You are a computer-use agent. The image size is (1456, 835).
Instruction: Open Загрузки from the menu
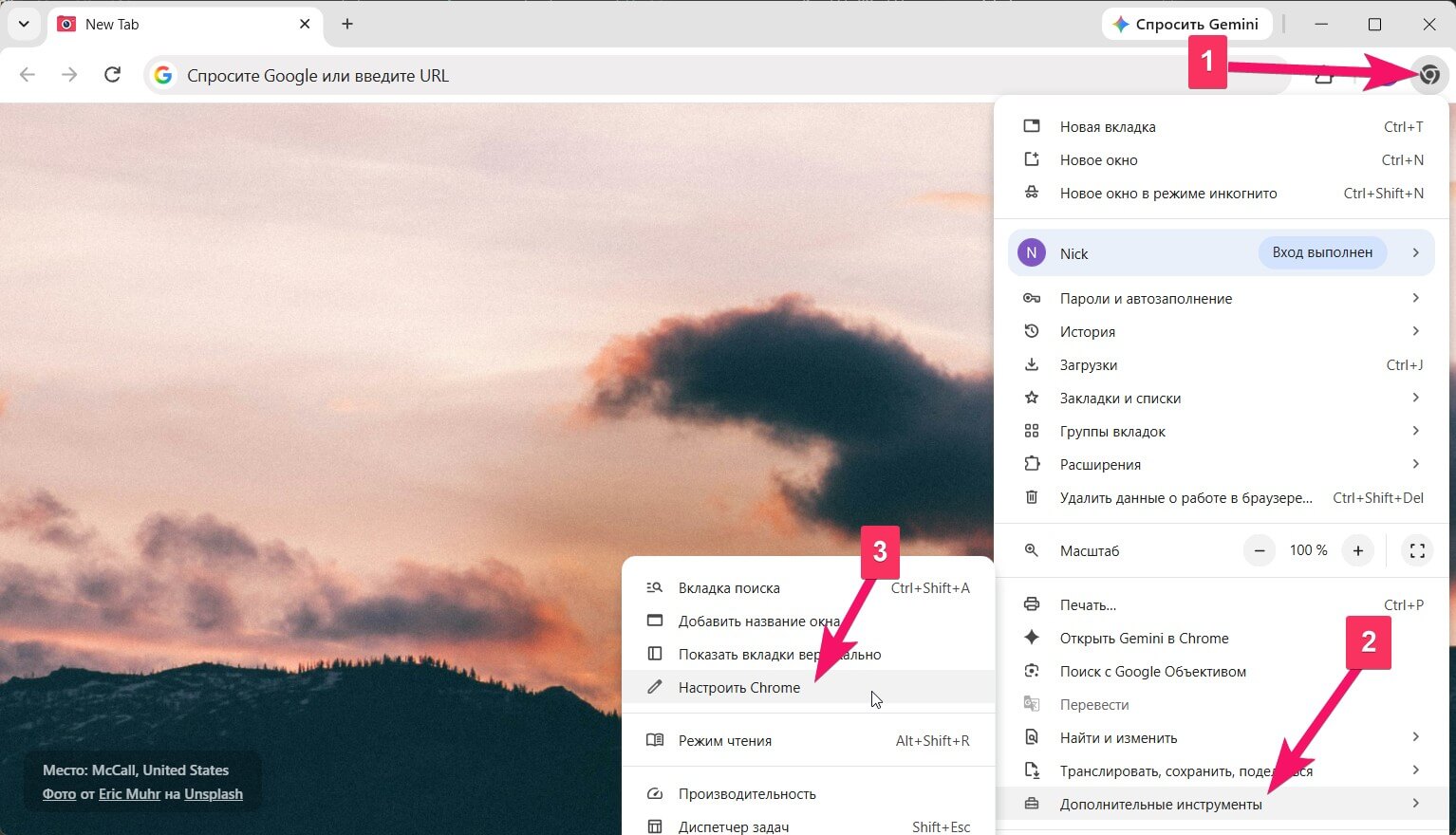1221,365
